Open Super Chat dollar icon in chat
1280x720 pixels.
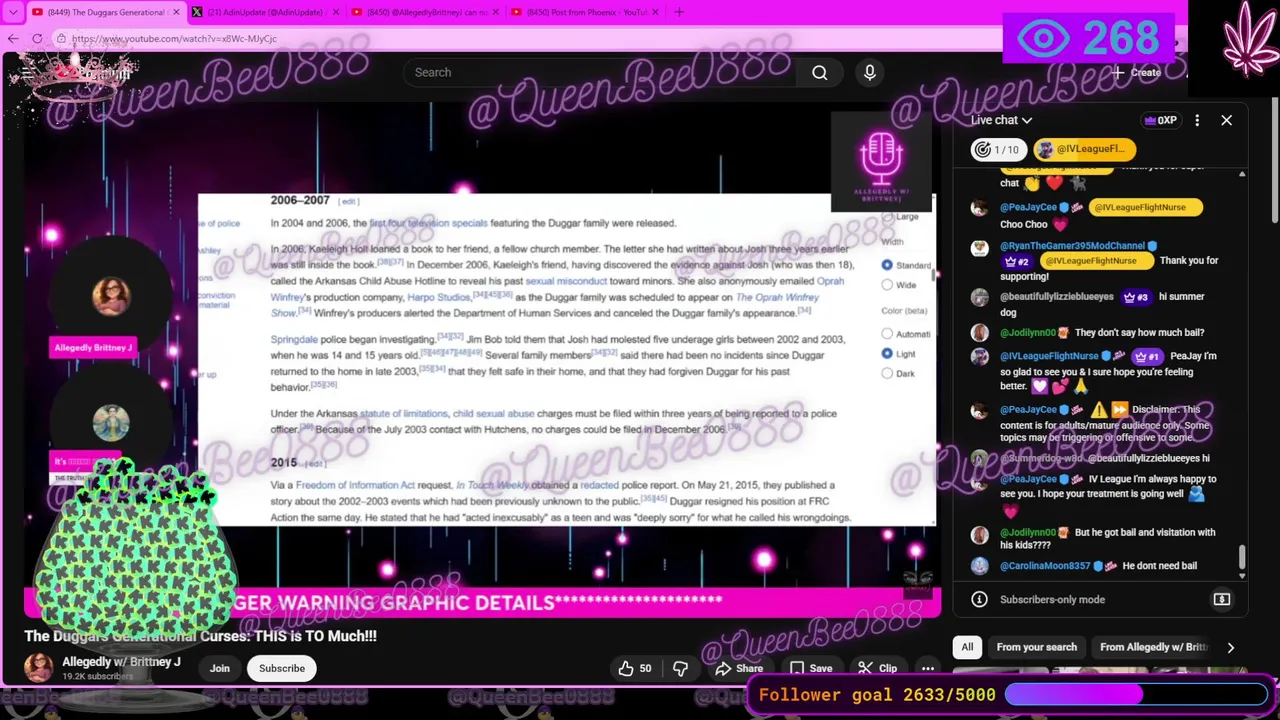pos(1221,599)
